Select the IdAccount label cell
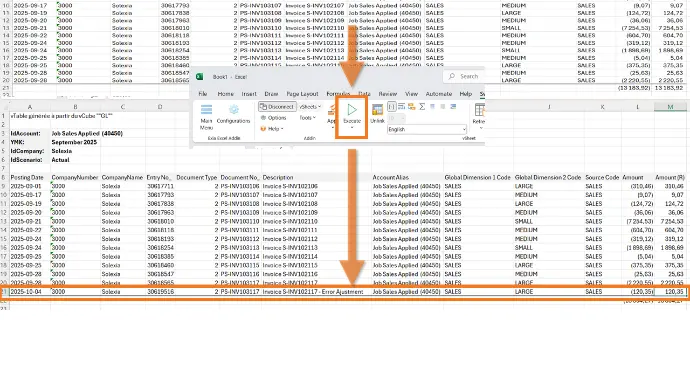Viewport: 690px width, 388px height. [30, 133]
